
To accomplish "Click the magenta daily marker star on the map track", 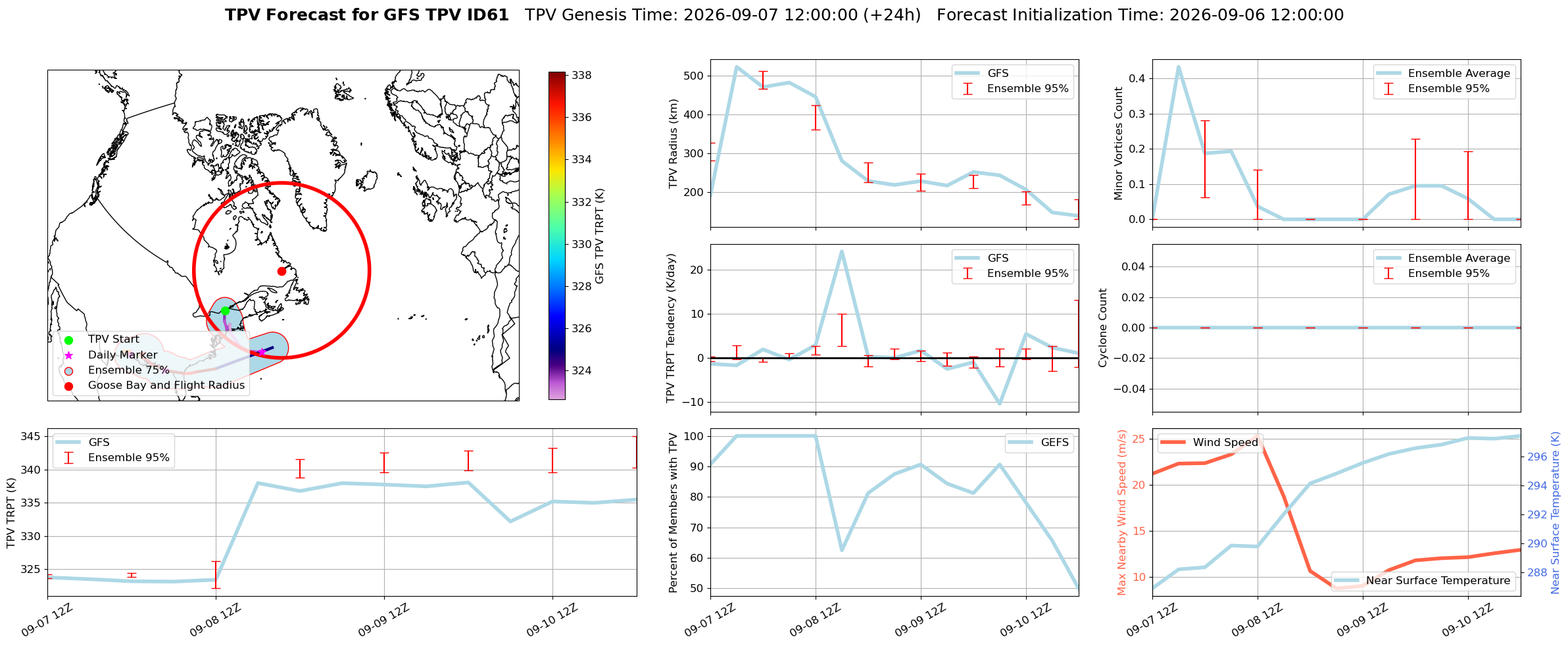I will [261, 352].
